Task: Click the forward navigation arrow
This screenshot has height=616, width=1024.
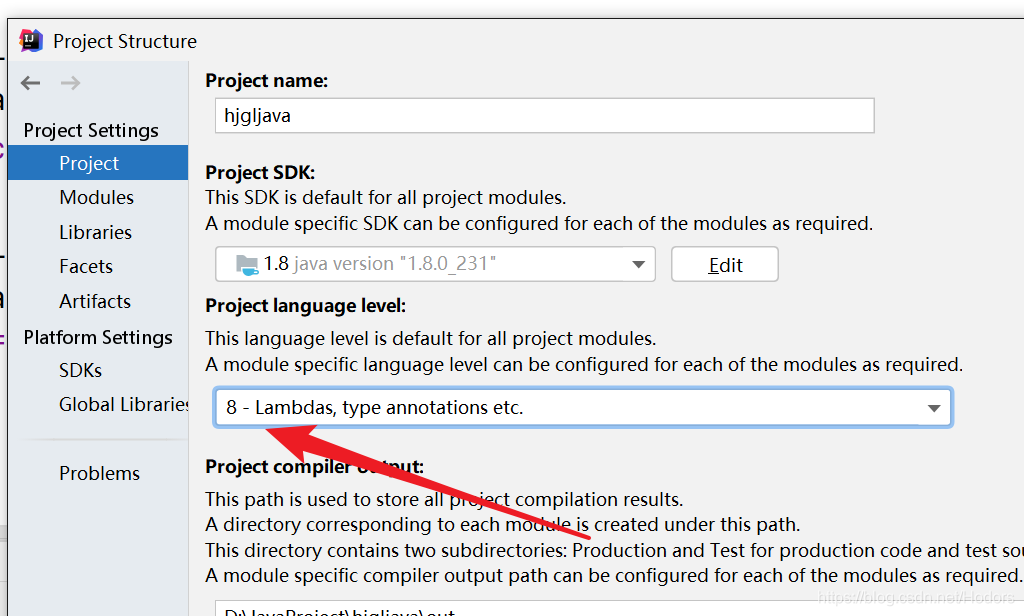Action: click(68, 83)
